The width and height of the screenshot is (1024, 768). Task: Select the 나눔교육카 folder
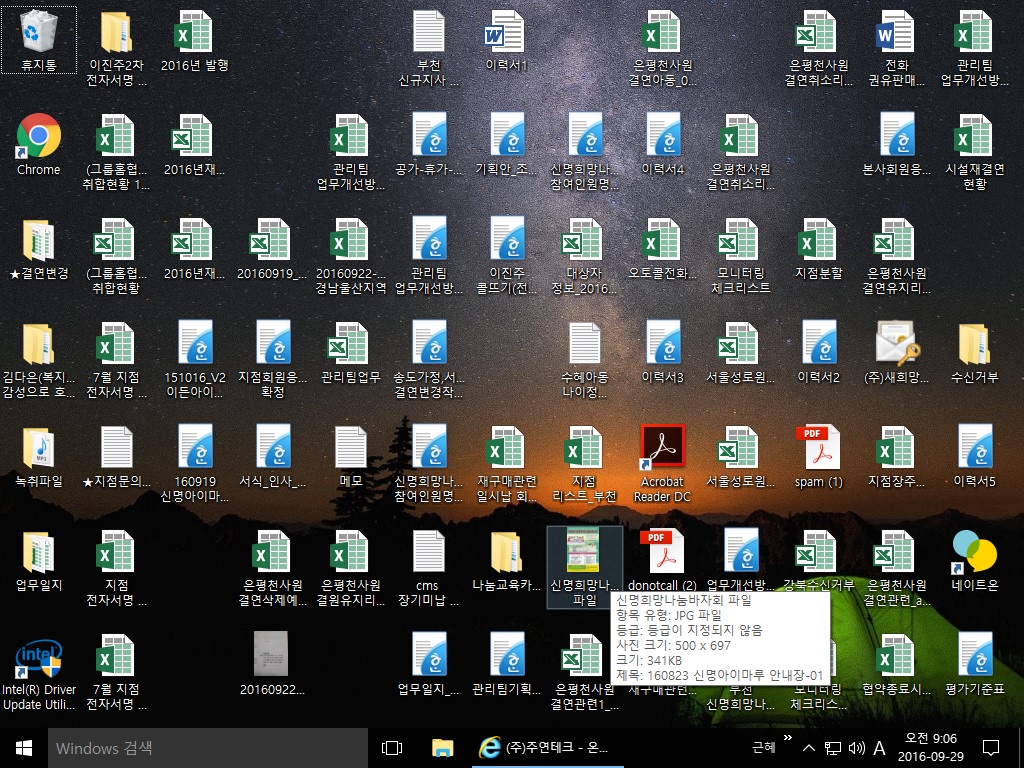click(506, 560)
